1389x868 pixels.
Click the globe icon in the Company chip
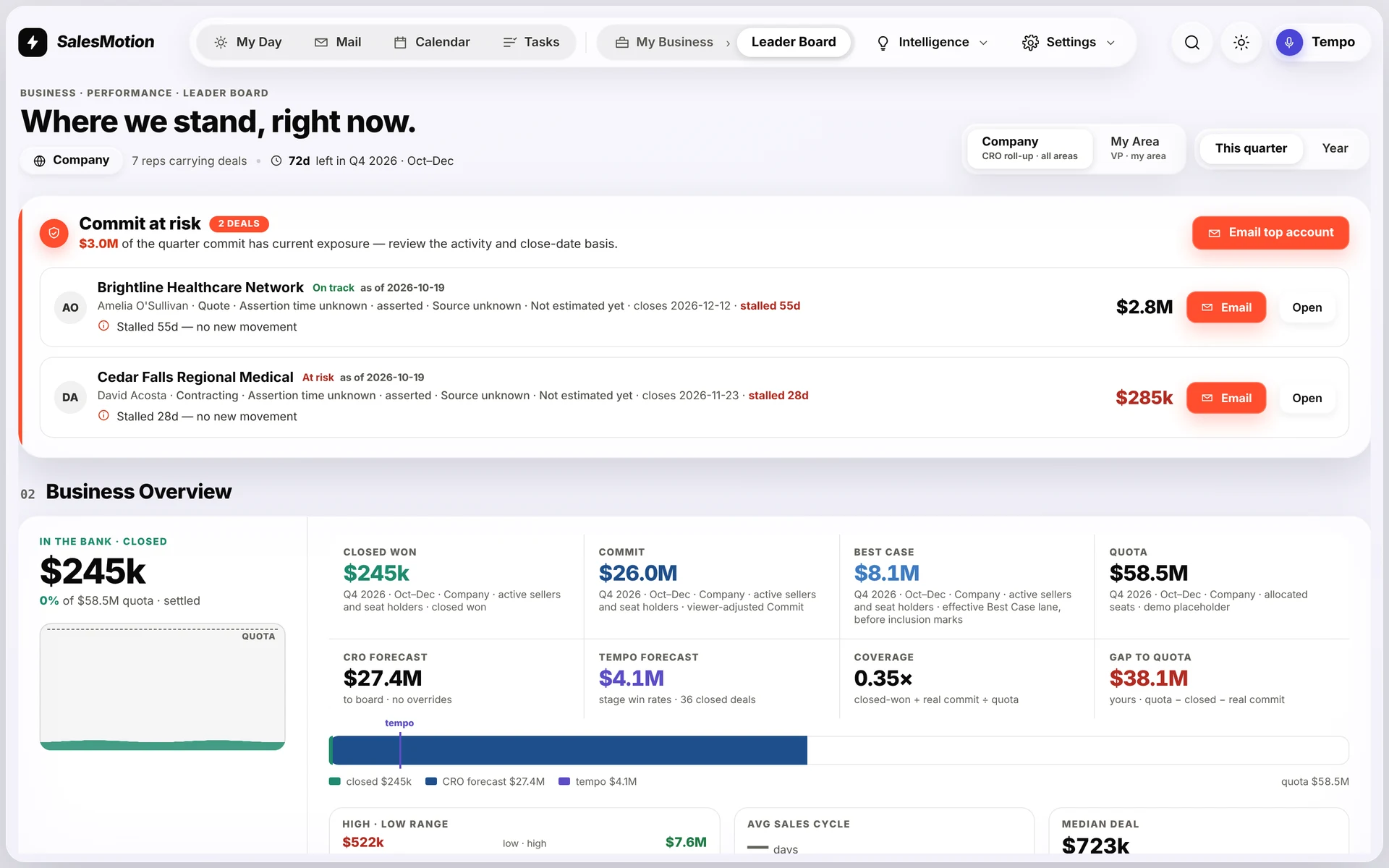pos(40,161)
